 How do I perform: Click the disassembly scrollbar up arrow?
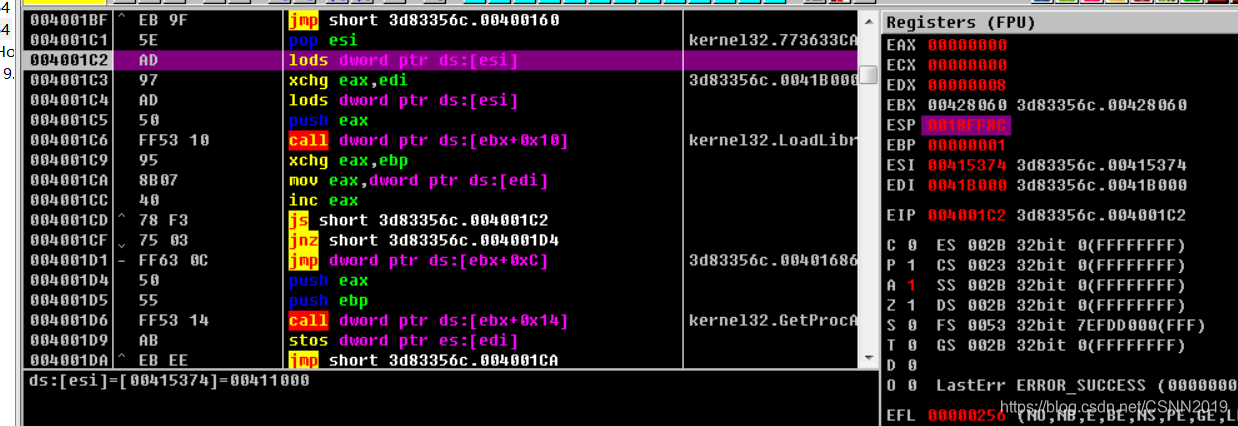point(869,22)
